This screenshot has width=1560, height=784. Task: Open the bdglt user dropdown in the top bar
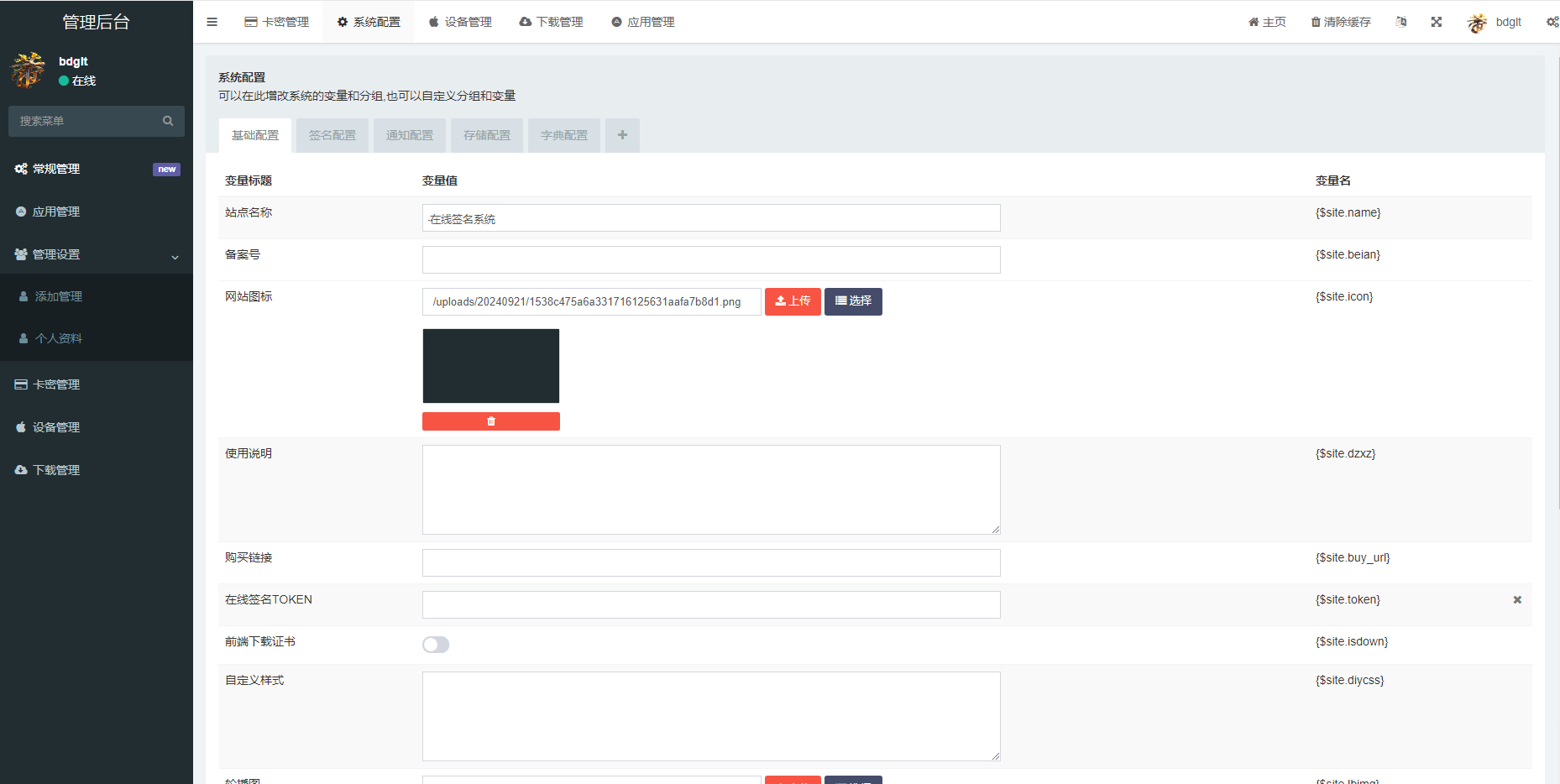tap(1495, 22)
